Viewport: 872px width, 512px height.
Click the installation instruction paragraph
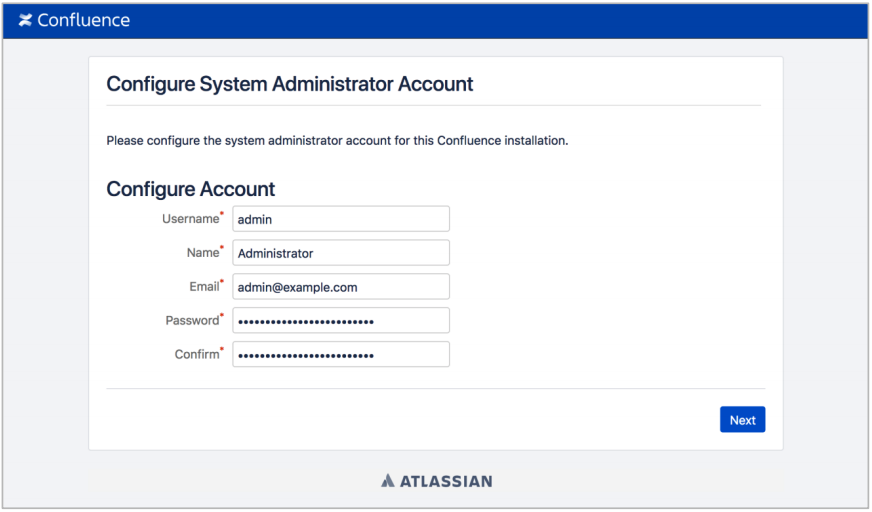[x=337, y=141]
